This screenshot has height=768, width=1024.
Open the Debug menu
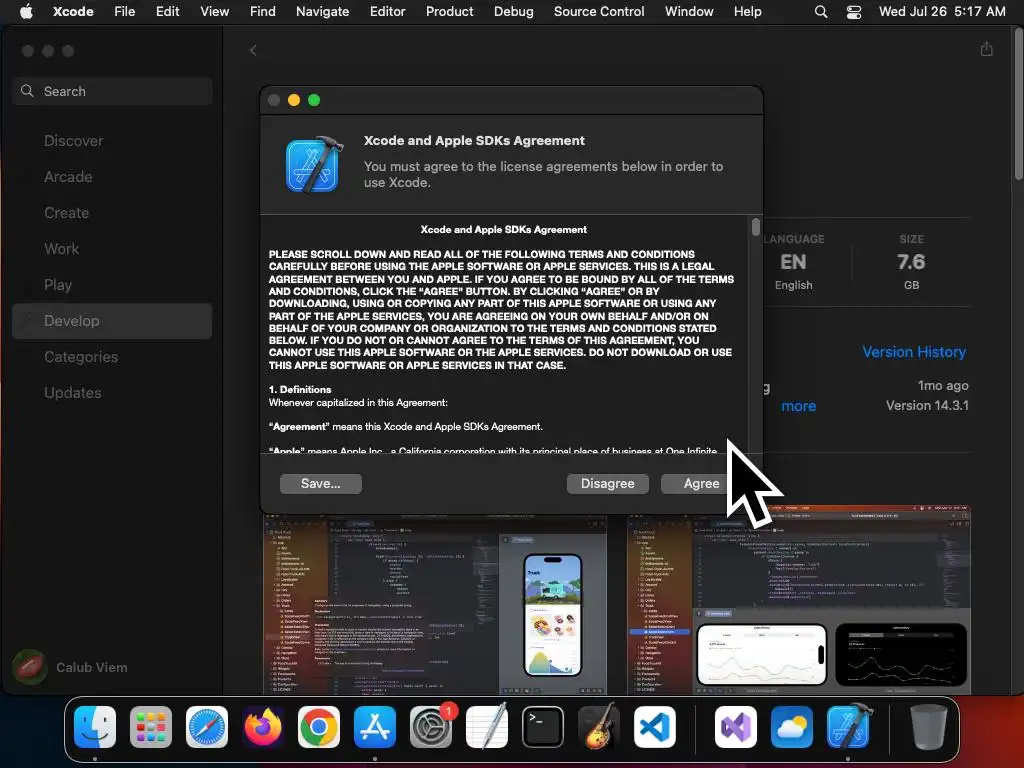click(x=513, y=11)
